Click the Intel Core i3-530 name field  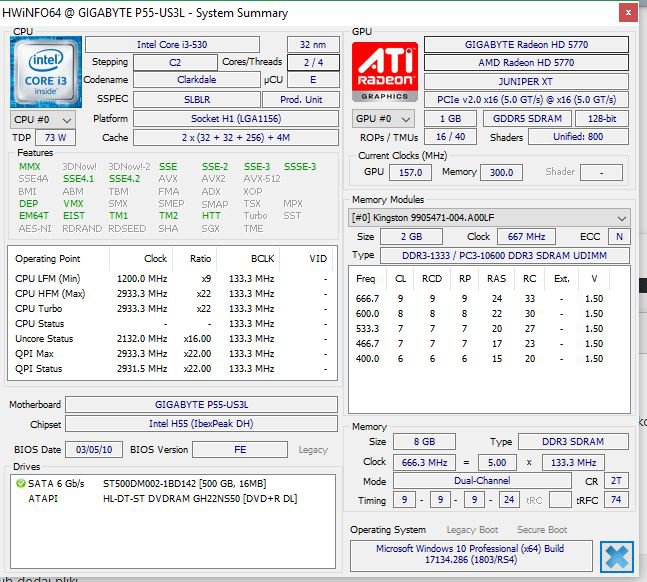[172, 45]
